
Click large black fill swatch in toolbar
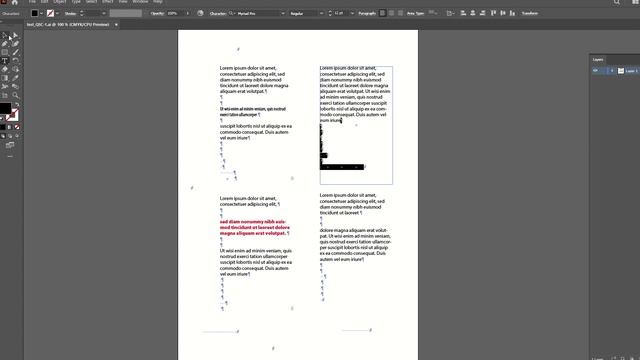pyautogui.click(x=5, y=108)
